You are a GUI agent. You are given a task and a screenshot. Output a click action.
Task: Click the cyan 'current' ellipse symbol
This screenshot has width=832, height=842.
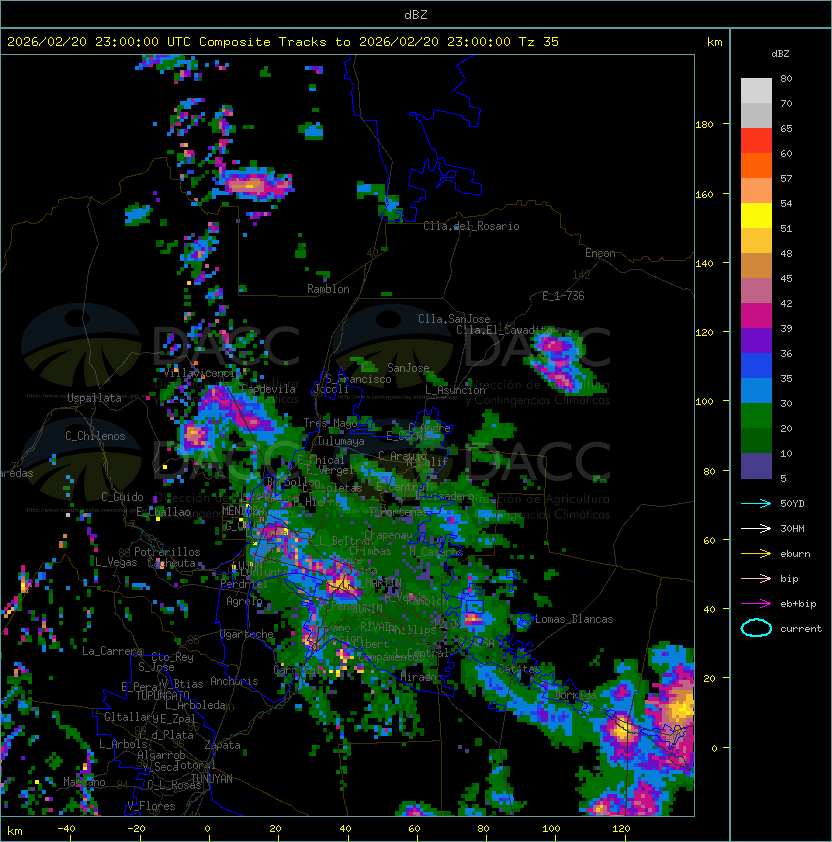756,628
